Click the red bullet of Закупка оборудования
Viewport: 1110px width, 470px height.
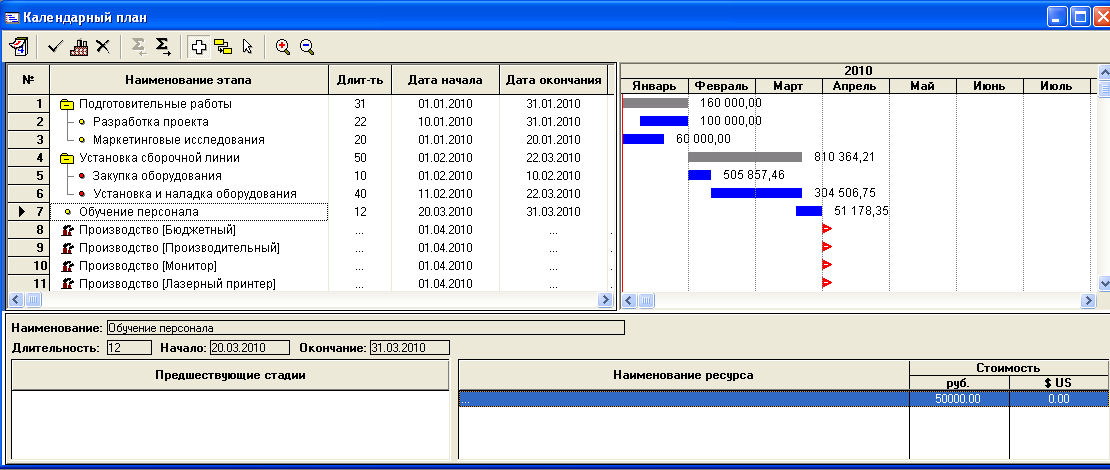pos(81,176)
